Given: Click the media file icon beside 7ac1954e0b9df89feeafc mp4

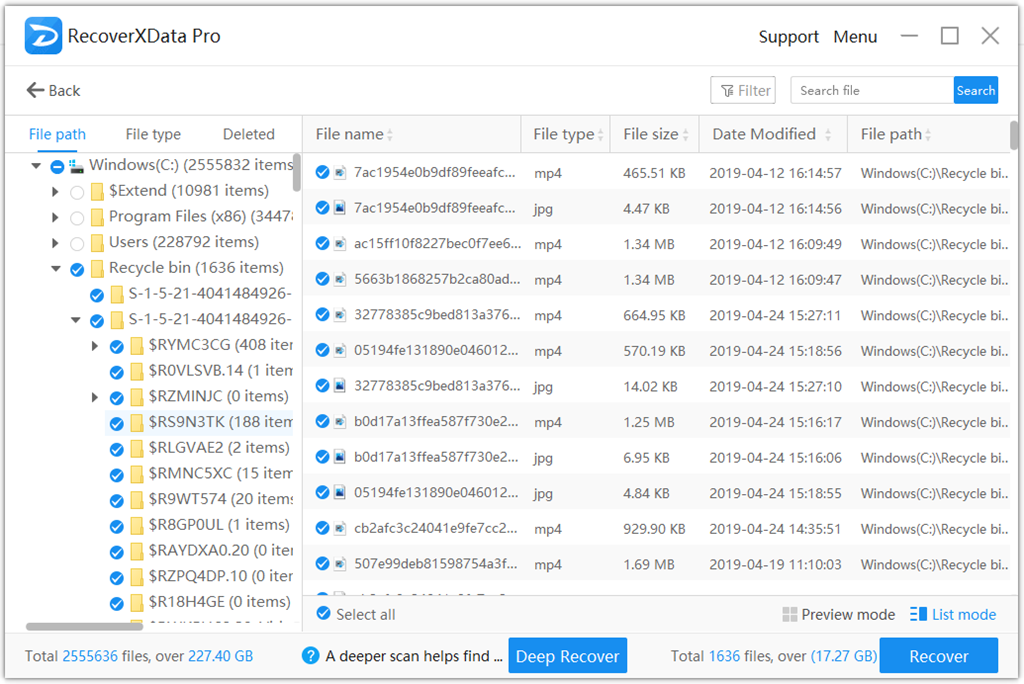Looking at the screenshot, I should tap(341, 171).
